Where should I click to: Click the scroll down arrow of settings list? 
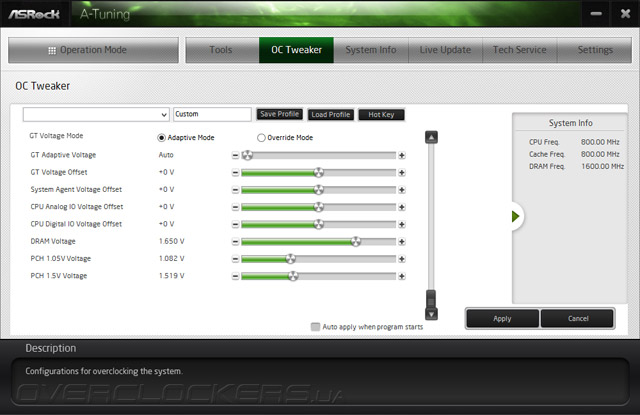click(x=431, y=314)
